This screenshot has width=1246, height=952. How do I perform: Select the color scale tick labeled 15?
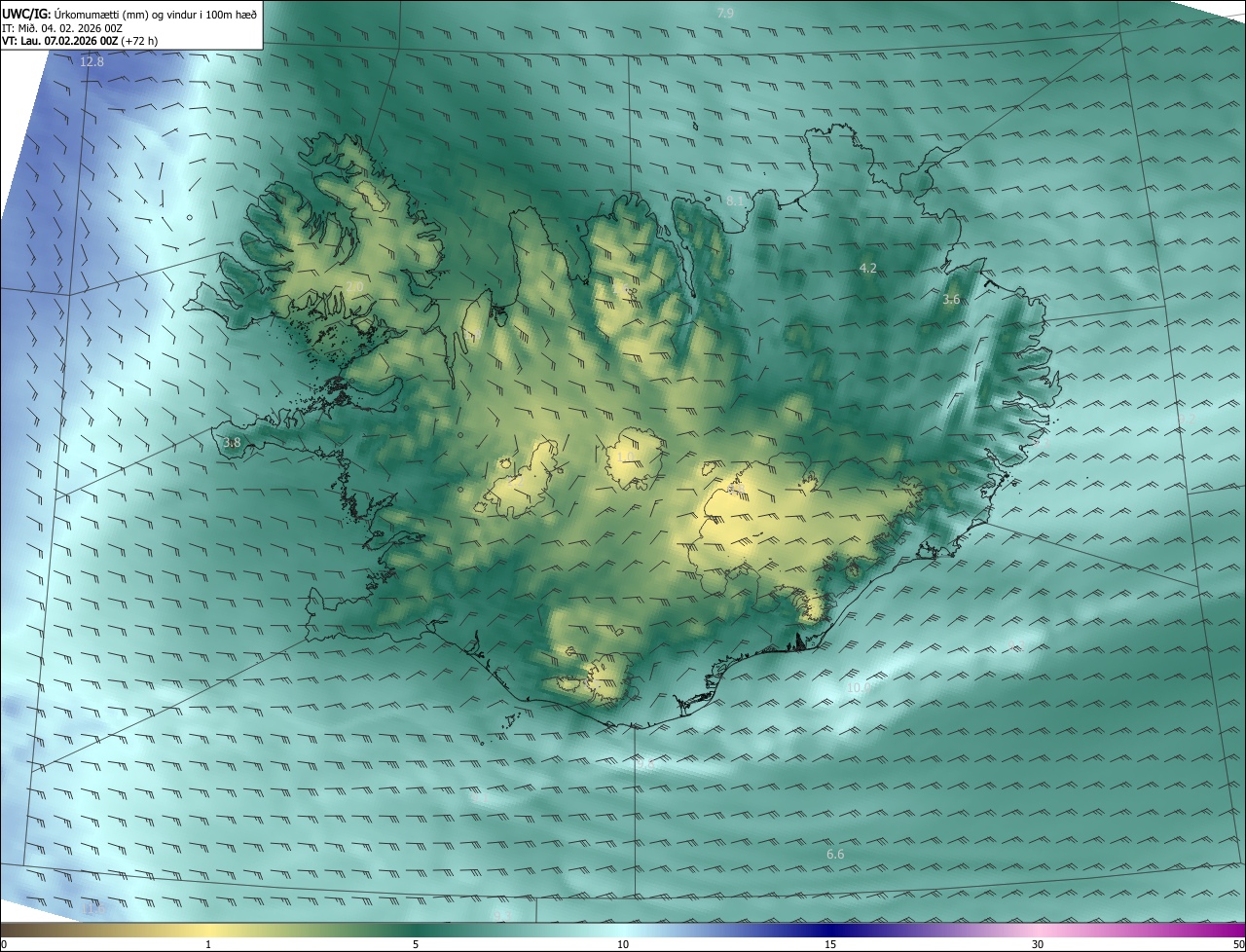coord(830,944)
